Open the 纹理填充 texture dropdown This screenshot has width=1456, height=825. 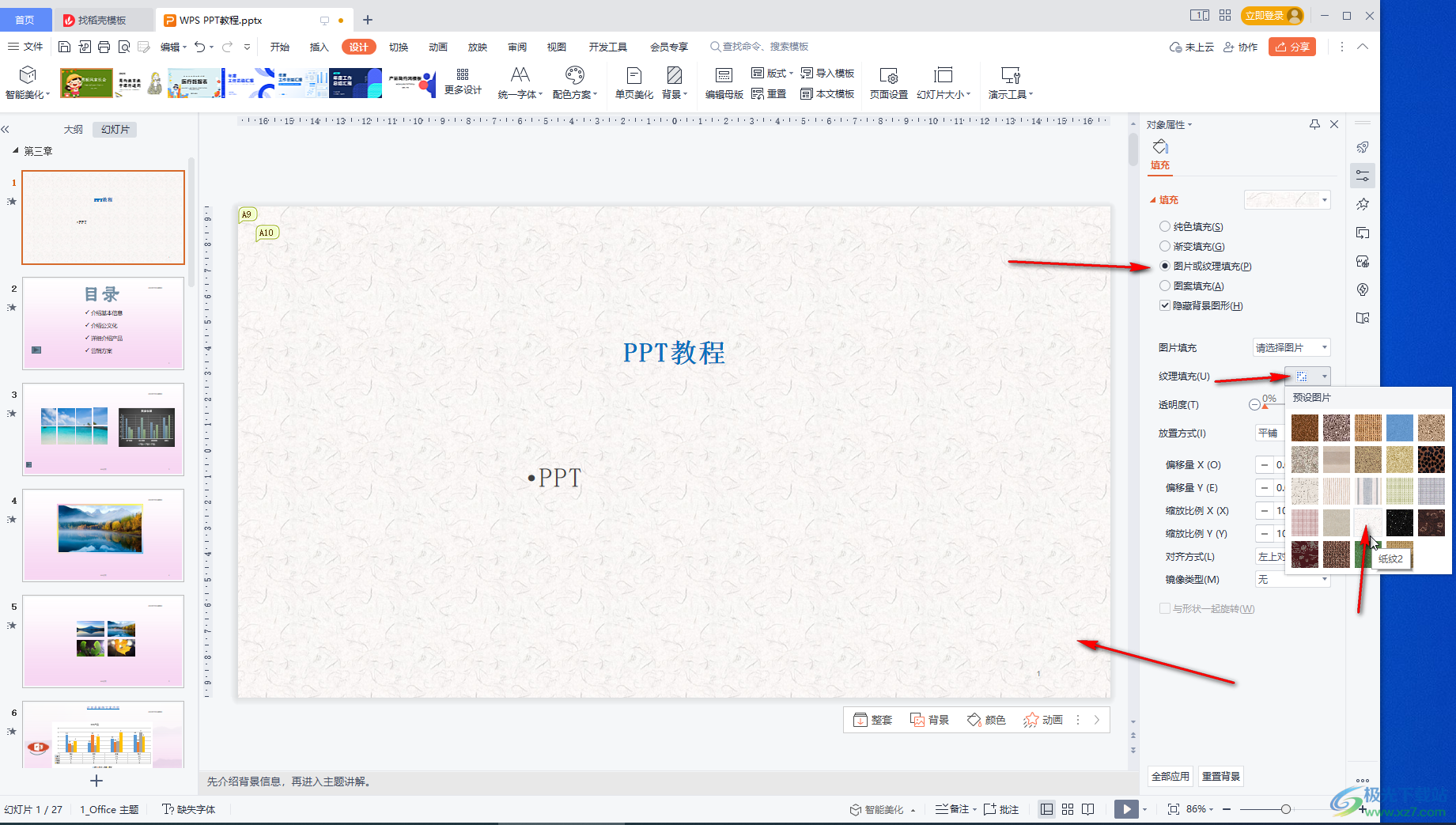(1308, 377)
